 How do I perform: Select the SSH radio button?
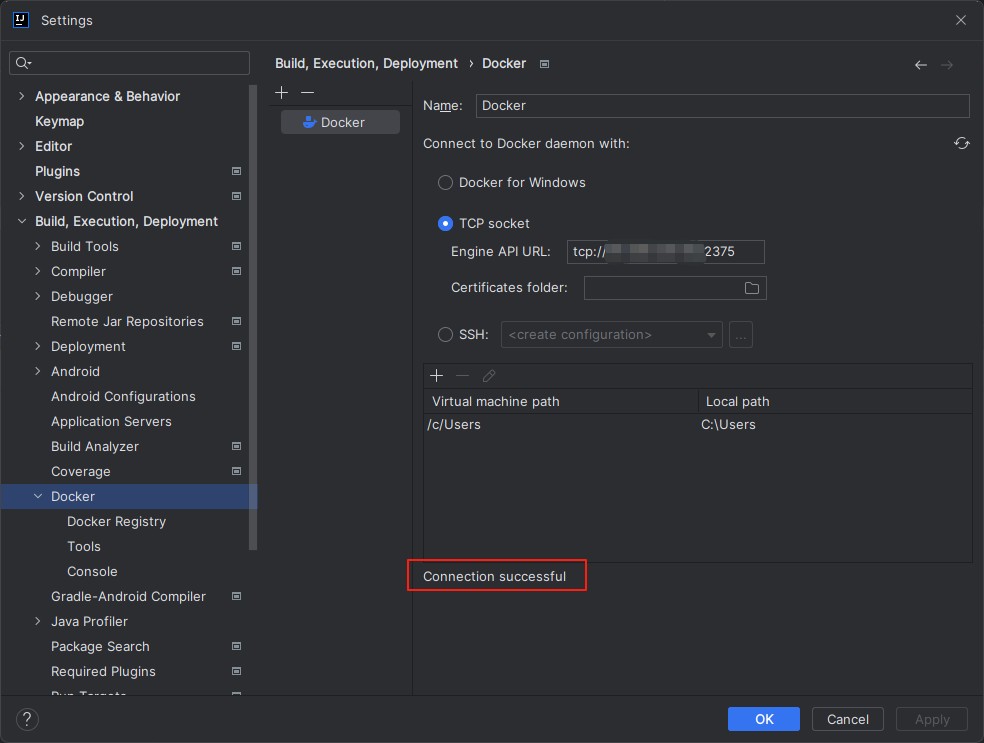tap(445, 335)
